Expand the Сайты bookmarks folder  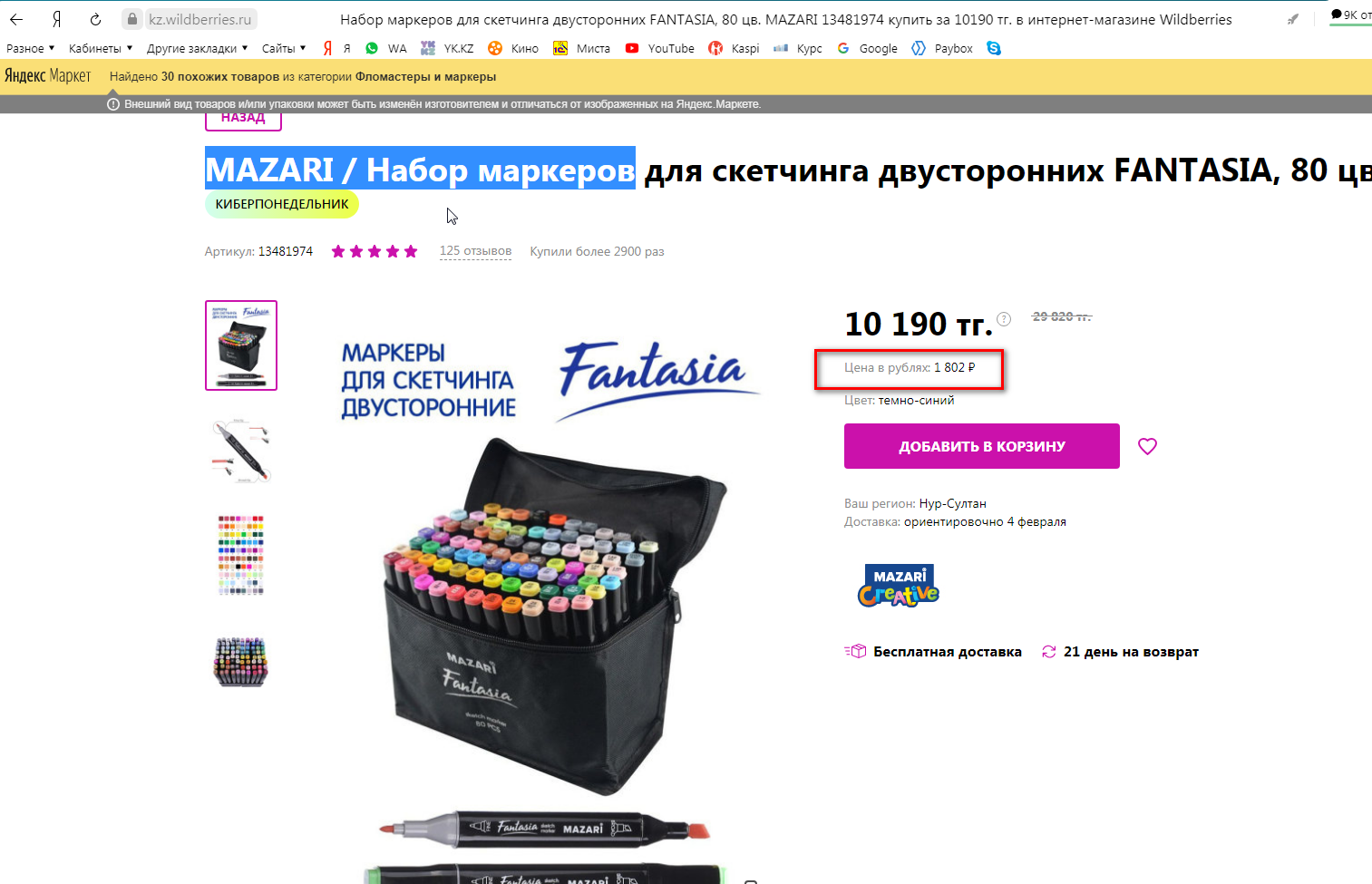tap(284, 48)
